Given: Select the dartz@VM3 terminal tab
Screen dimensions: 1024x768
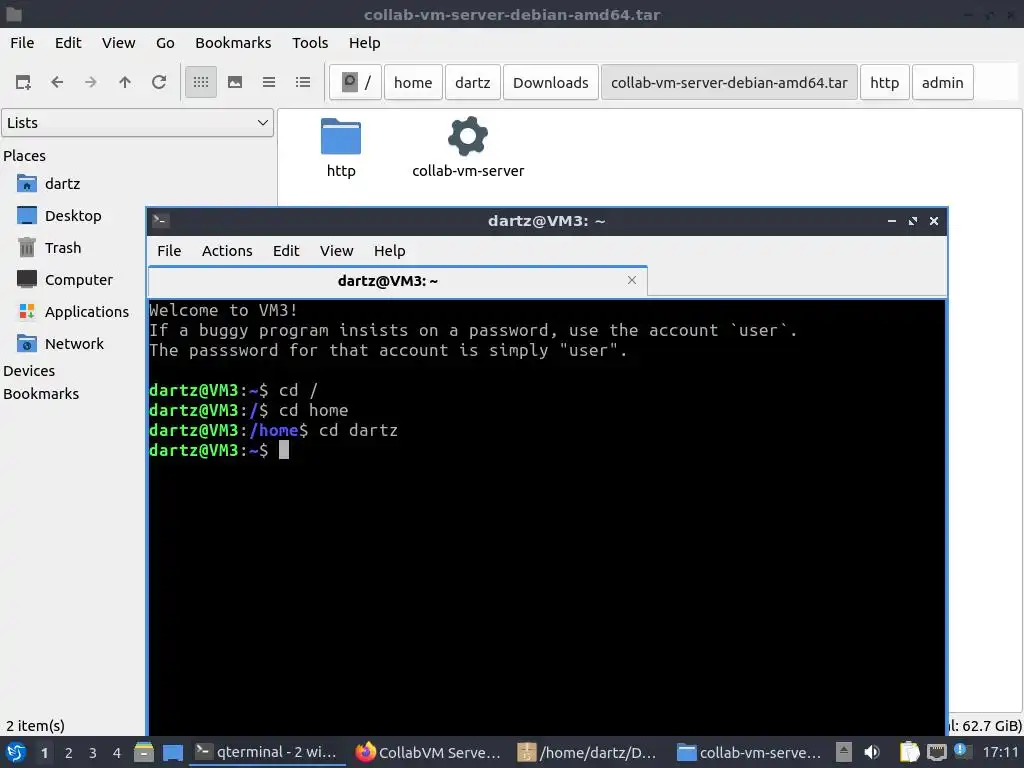Looking at the screenshot, I should [x=397, y=281].
